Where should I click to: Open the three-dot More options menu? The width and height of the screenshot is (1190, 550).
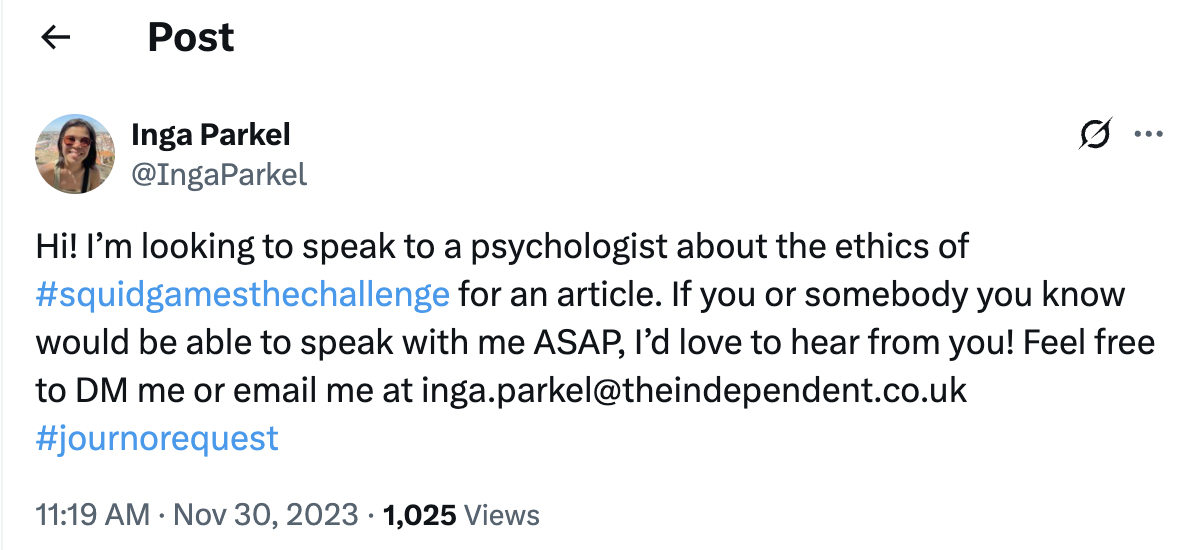[x=1146, y=135]
